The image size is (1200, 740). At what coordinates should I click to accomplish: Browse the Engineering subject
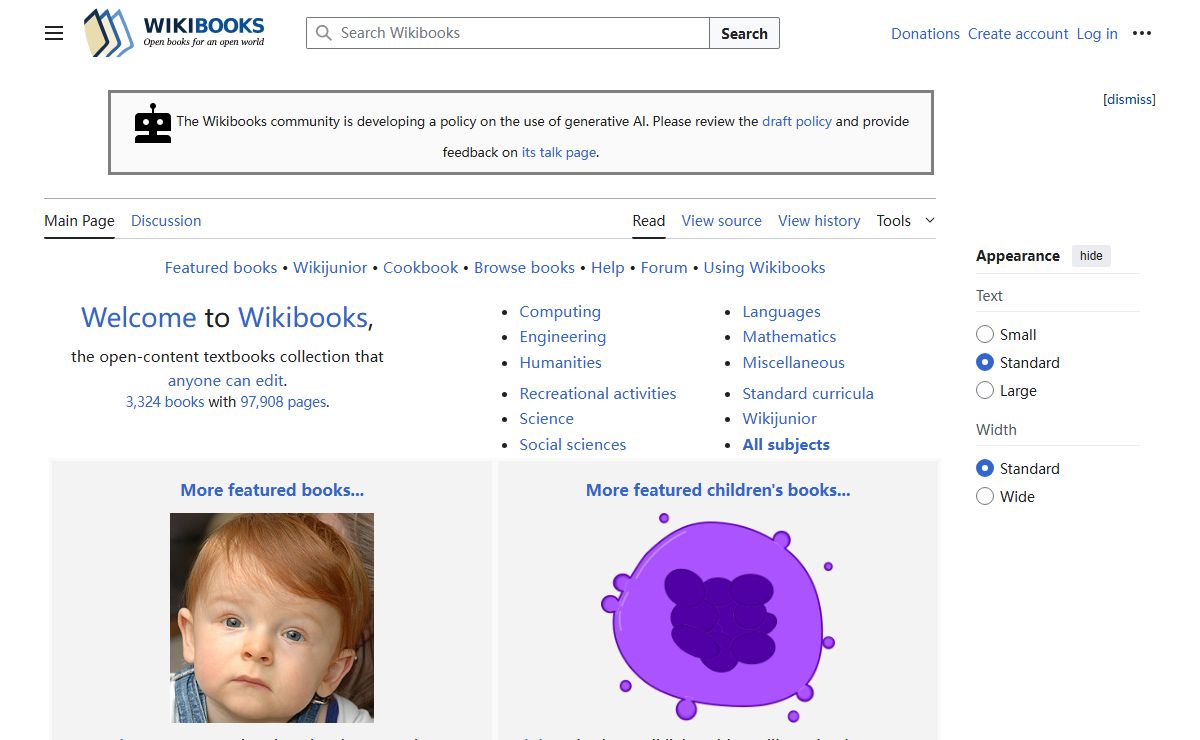coord(563,337)
